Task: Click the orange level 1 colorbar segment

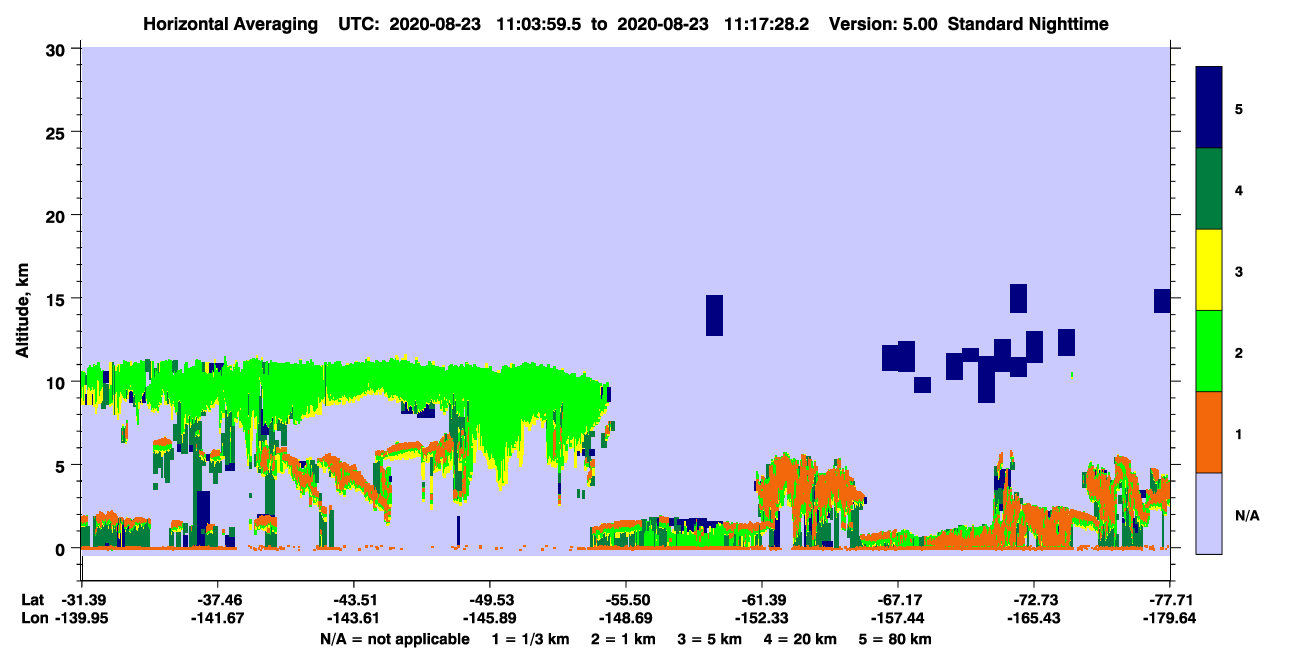Action: point(1209,432)
